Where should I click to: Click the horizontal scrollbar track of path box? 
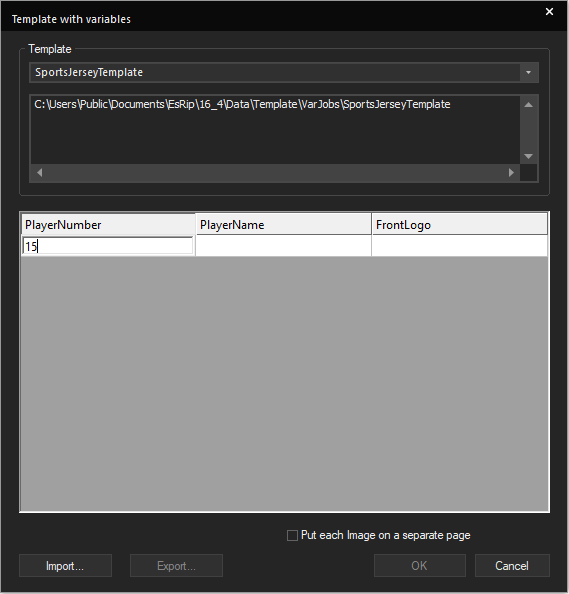[275, 173]
